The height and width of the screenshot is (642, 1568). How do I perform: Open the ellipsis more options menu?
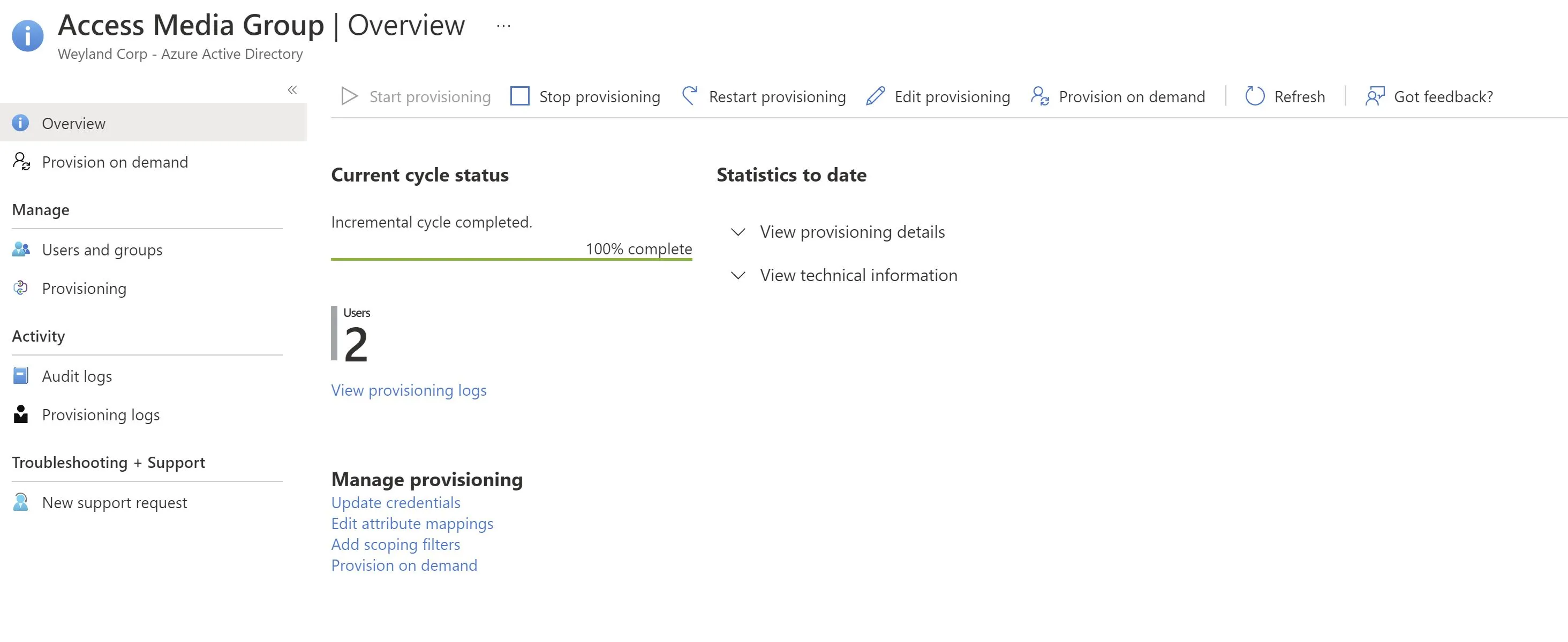coord(503,26)
